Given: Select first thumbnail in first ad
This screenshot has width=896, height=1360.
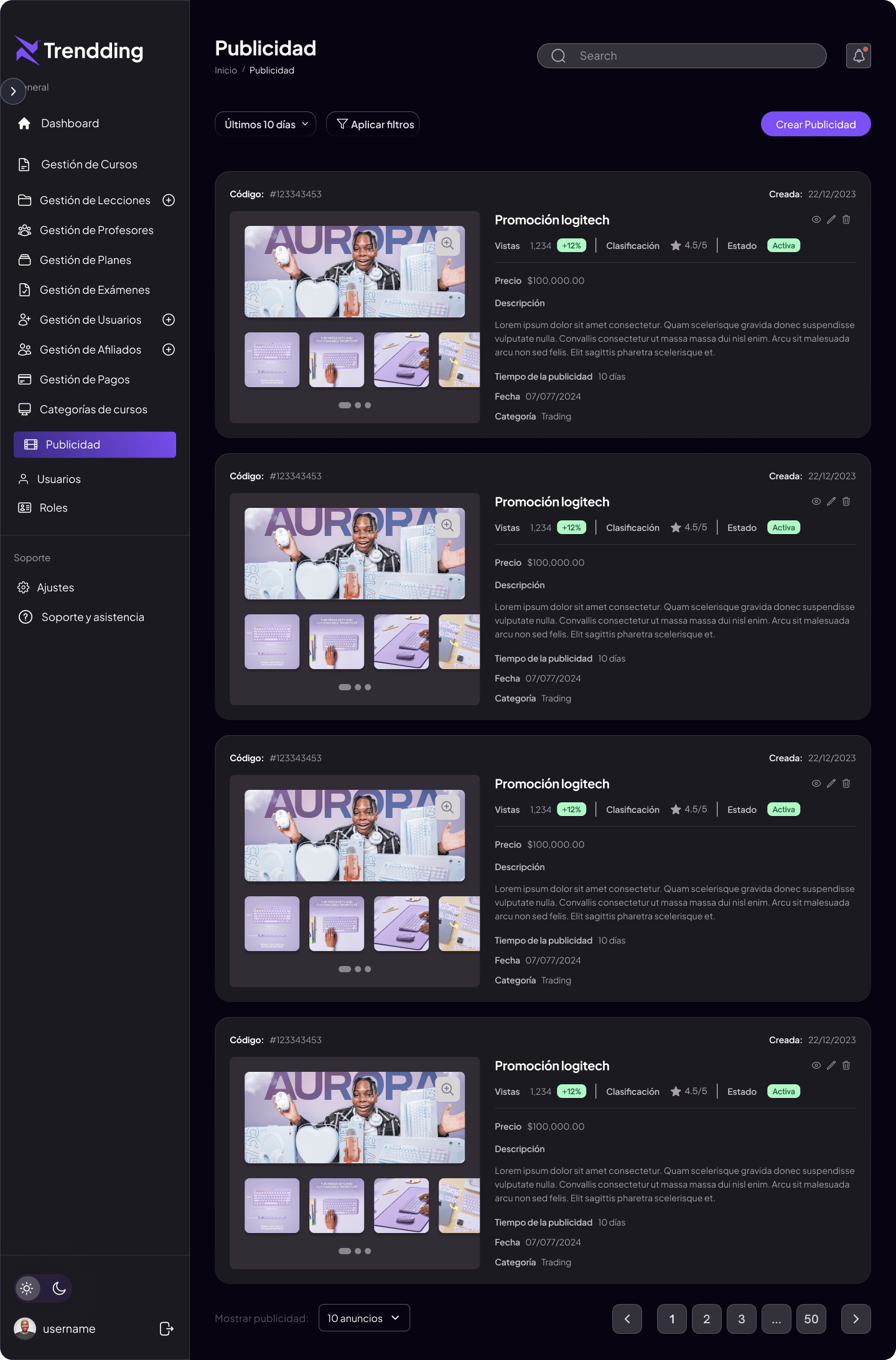Looking at the screenshot, I should tap(272, 360).
